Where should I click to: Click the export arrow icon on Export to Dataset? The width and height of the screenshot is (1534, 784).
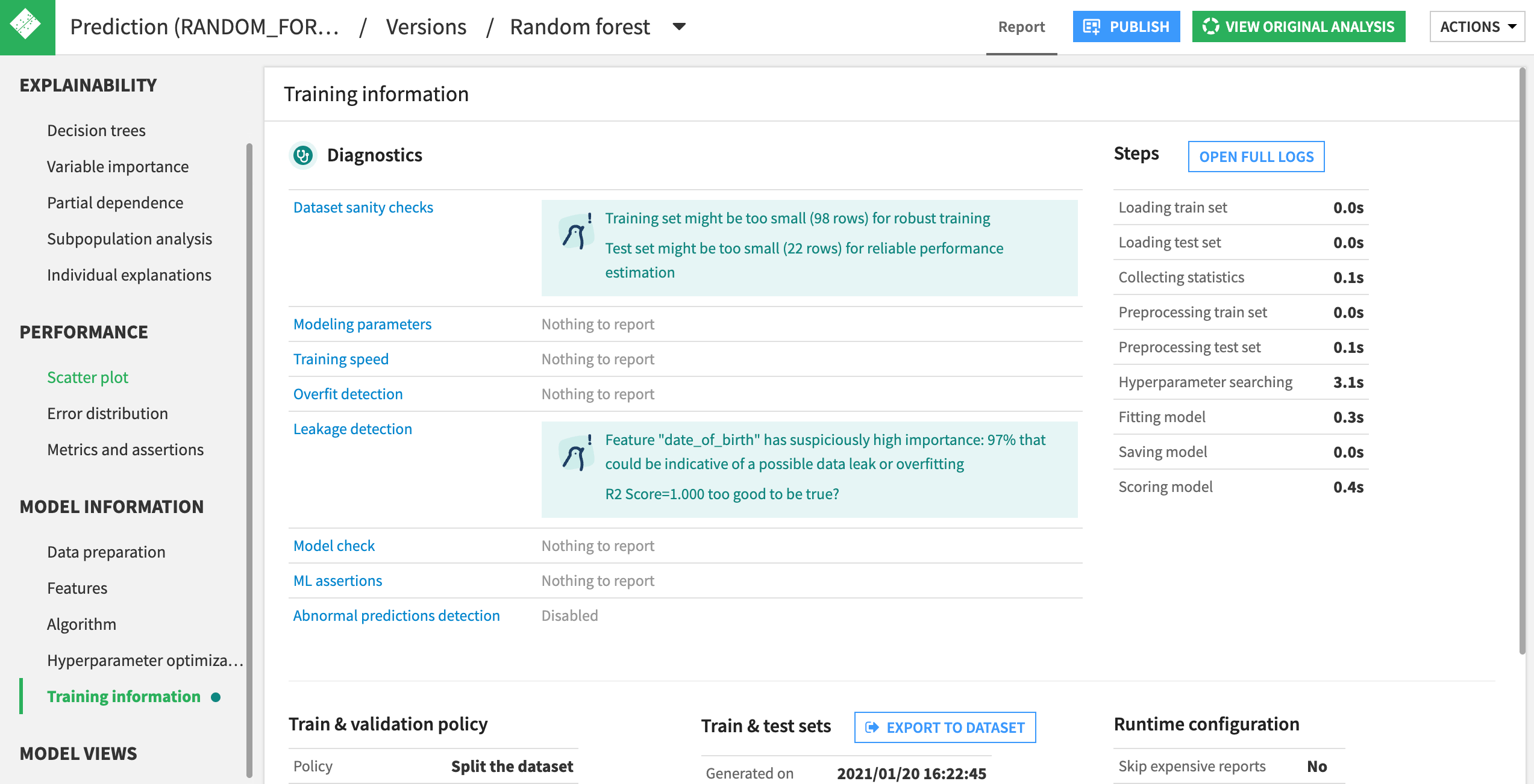pos(872,727)
